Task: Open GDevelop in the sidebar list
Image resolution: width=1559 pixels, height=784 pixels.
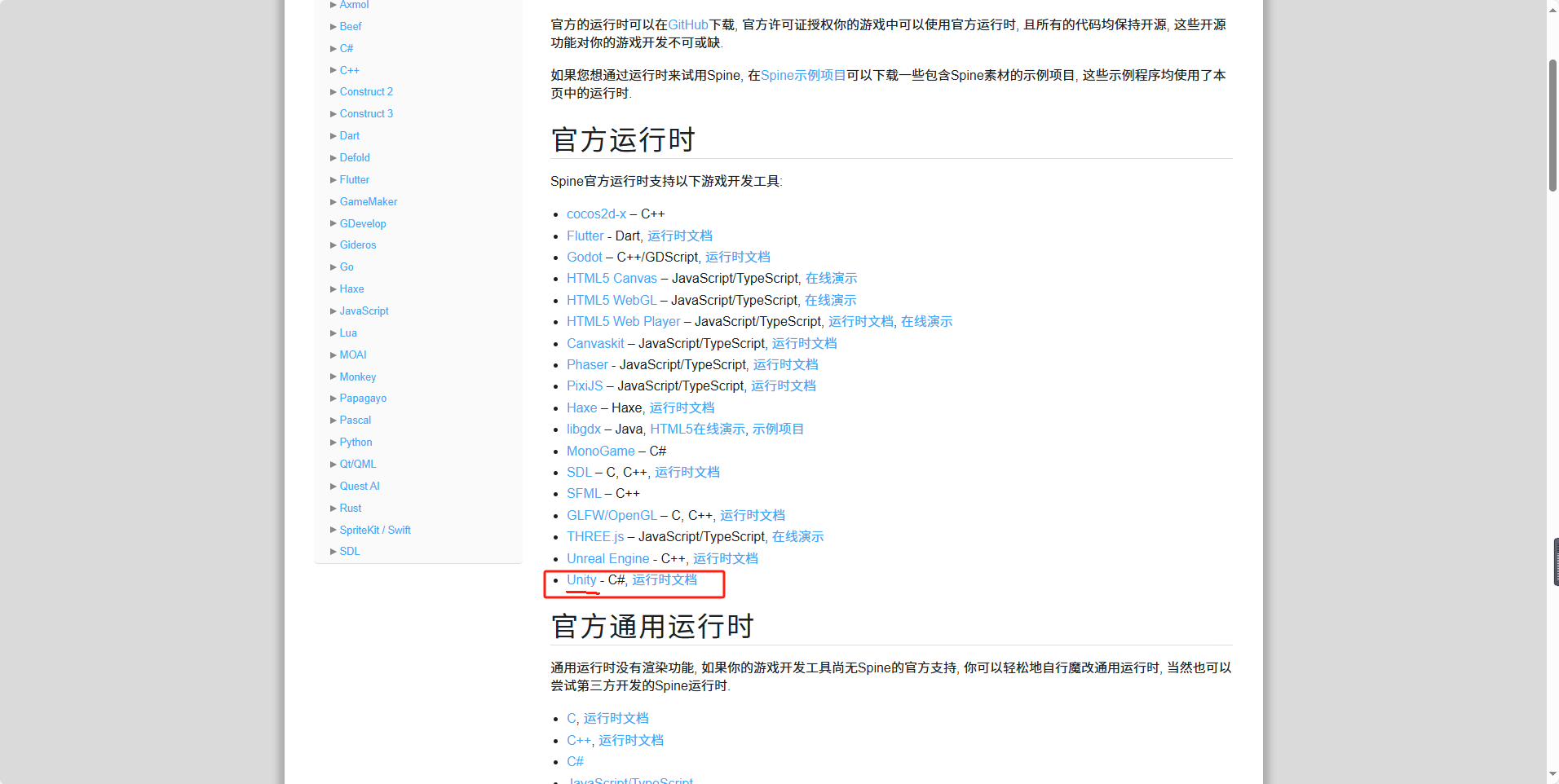Action: (x=363, y=223)
